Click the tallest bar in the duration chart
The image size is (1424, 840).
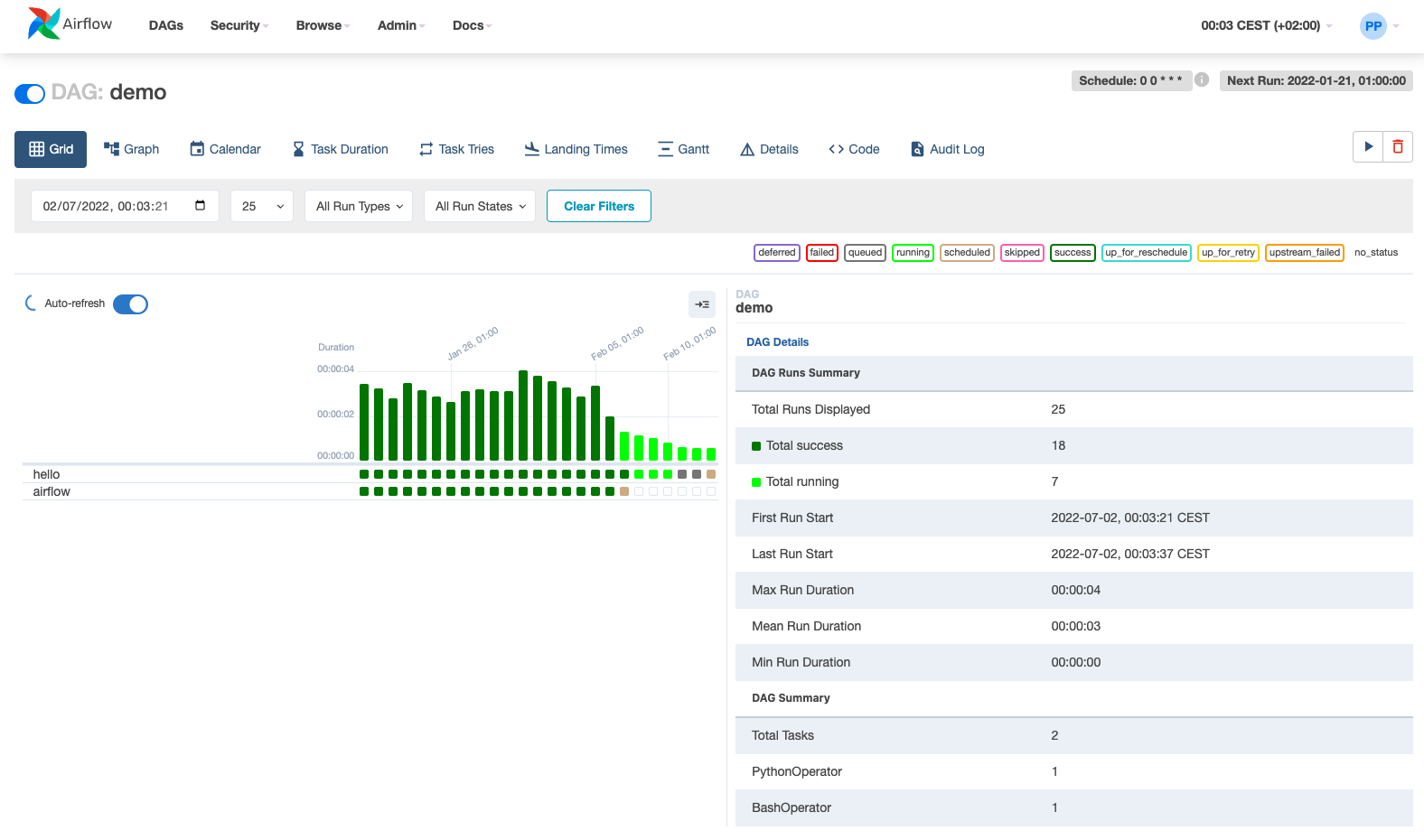(523, 415)
